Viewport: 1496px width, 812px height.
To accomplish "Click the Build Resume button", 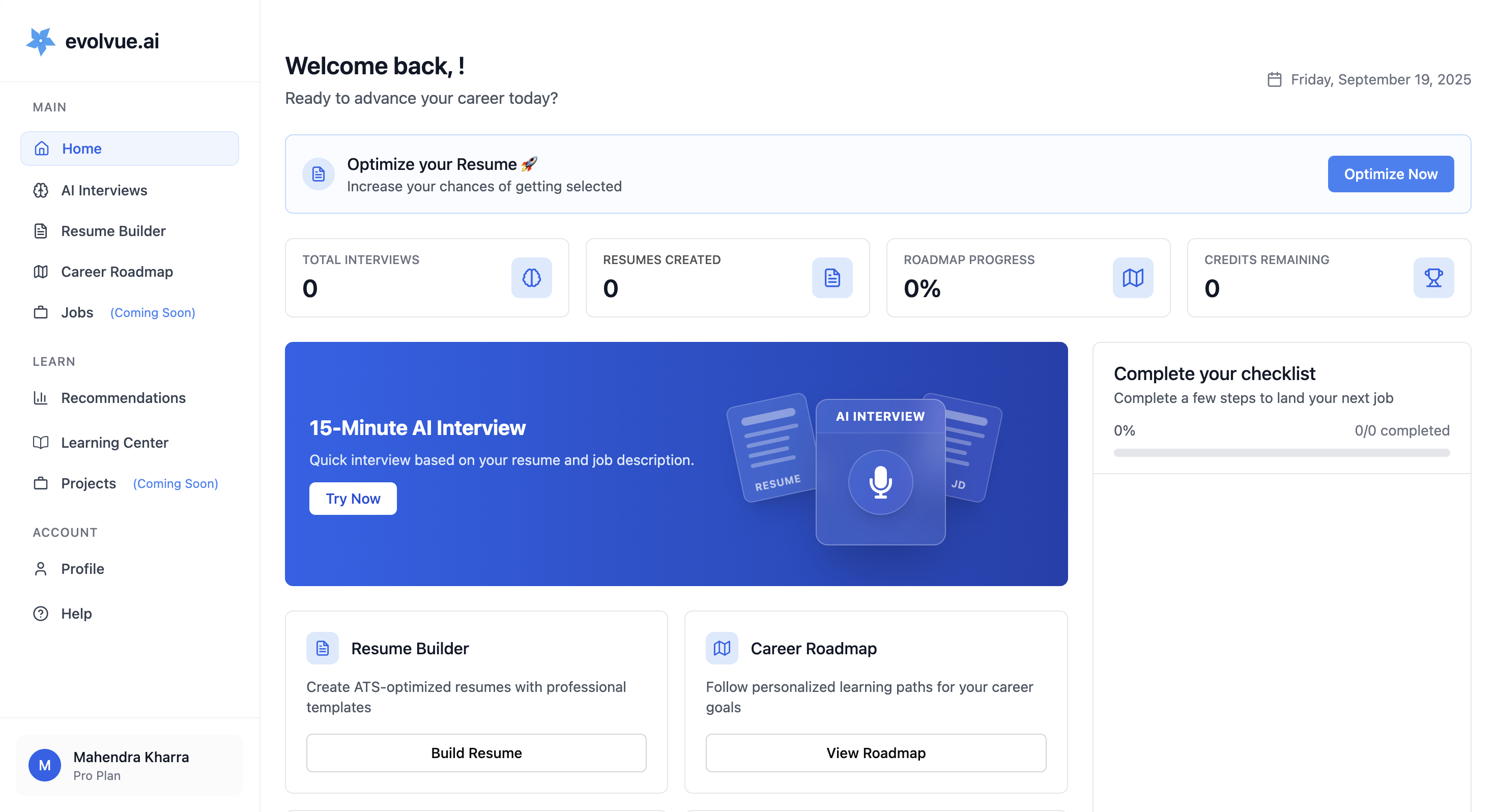I will click(x=476, y=753).
